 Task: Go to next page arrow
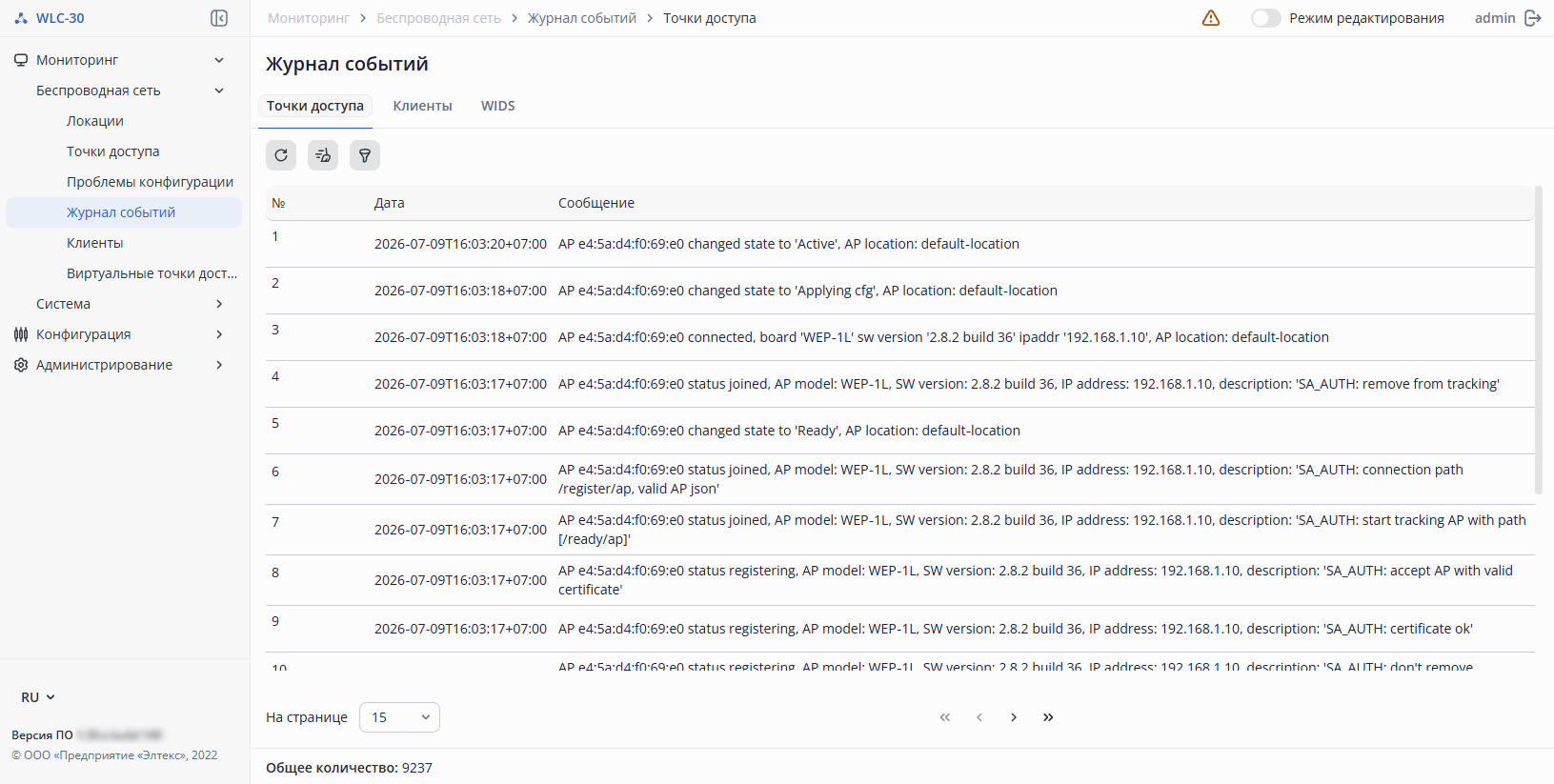pos(1014,717)
